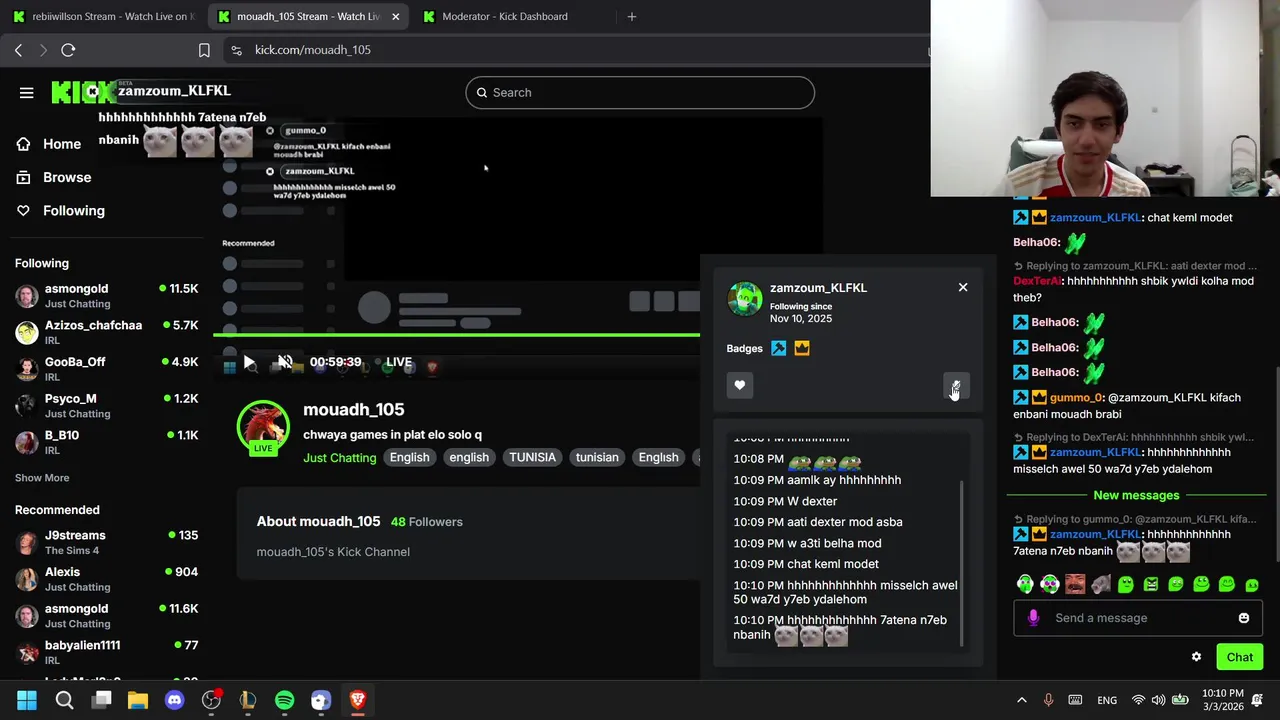Insert the gray cat emote

(x=1101, y=584)
